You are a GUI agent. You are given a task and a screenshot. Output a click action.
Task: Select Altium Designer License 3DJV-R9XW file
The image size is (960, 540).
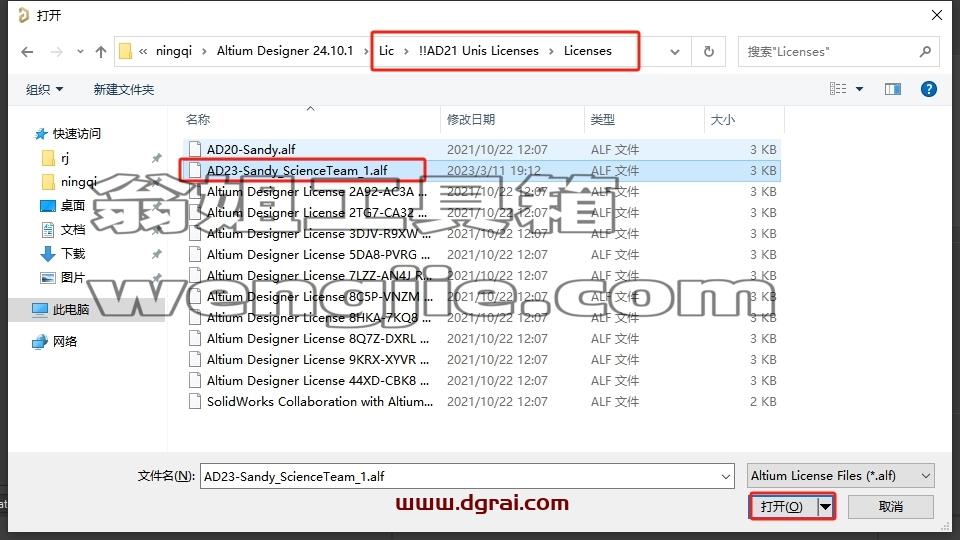(481, 234)
